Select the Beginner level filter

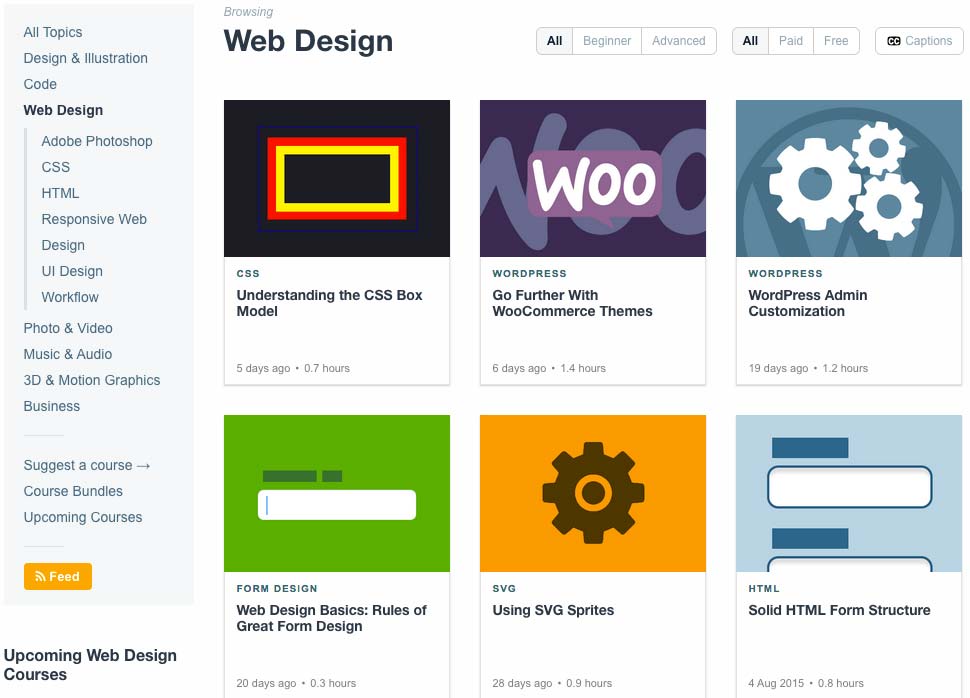[x=607, y=41]
